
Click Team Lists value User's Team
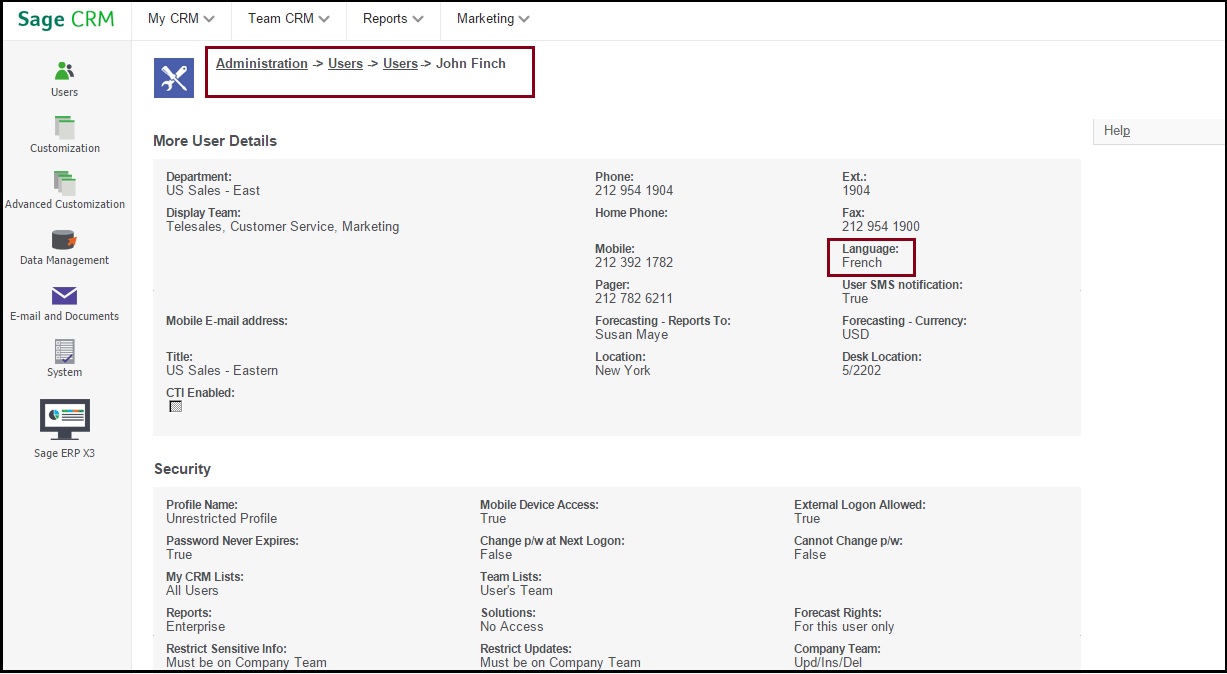[x=516, y=591]
